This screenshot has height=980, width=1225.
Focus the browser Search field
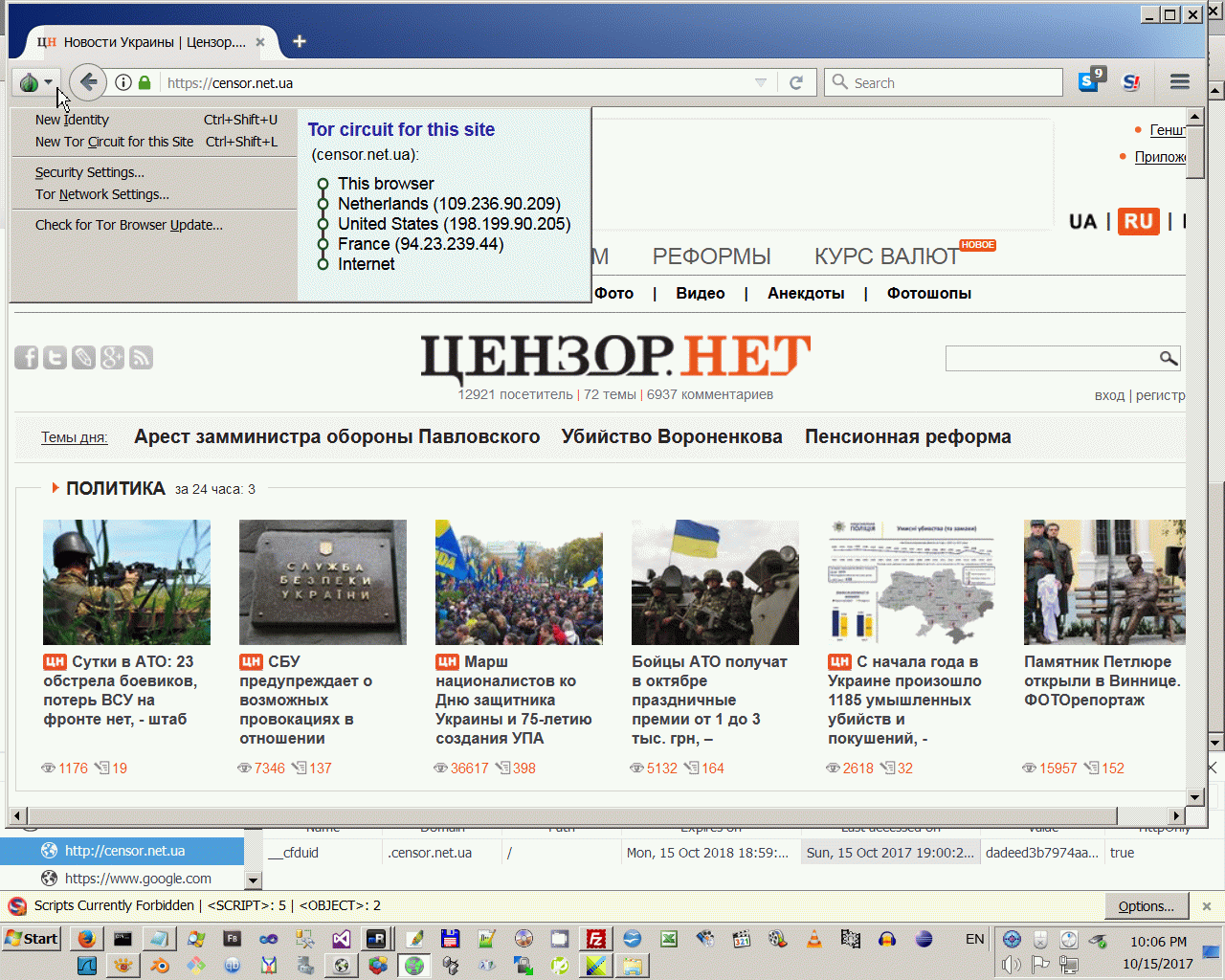pyautogui.click(x=944, y=82)
